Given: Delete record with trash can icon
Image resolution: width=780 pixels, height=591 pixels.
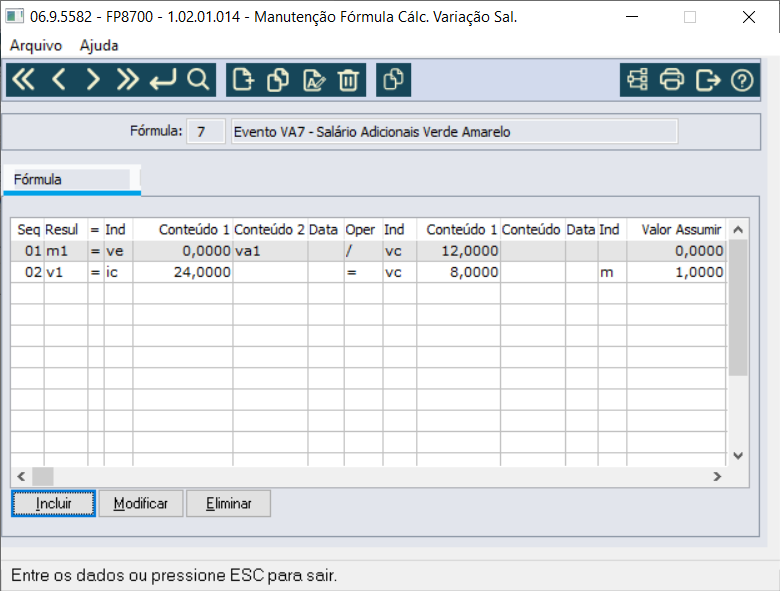Looking at the screenshot, I should pos(348,80).
